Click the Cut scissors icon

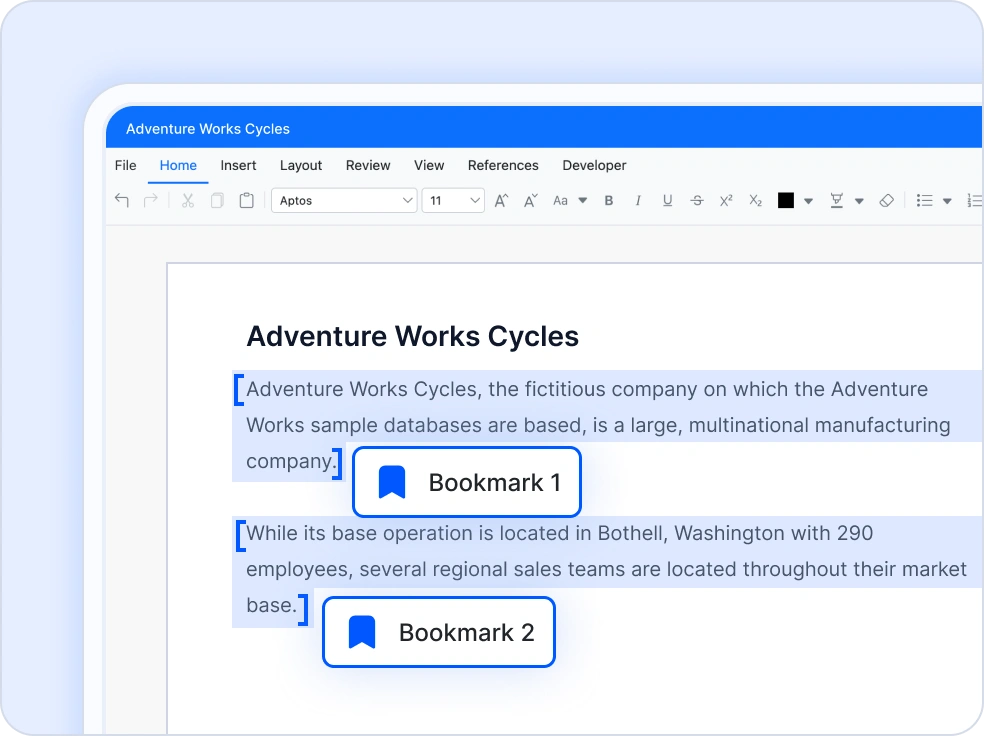[x=187, y=201]
